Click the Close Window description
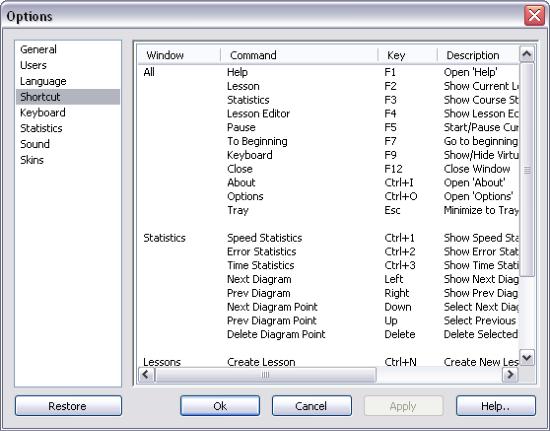 click(477, 169)
